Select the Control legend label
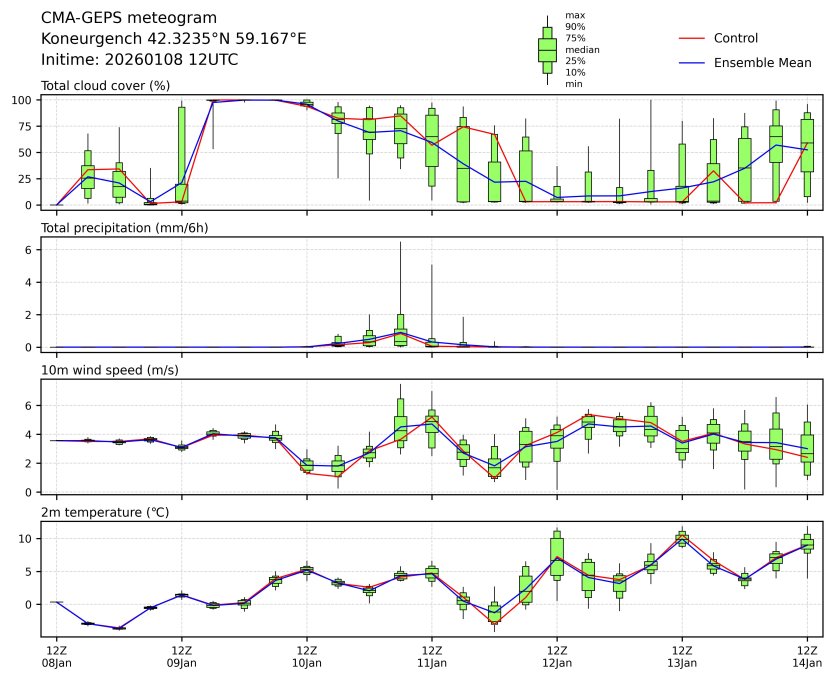Screen dimensions: 834x680 point(735,38)
